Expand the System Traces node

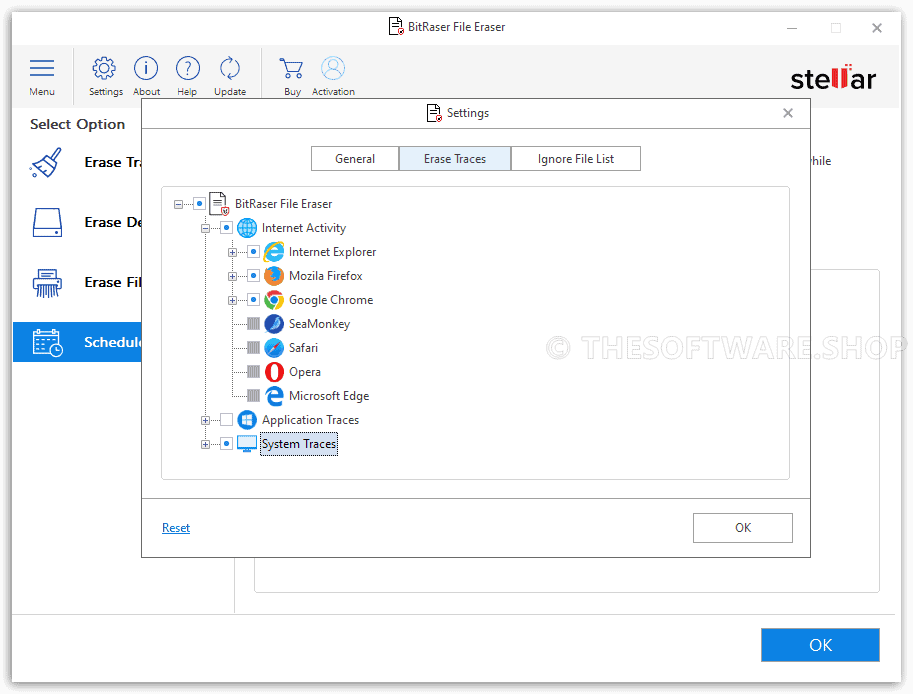[205, 444]
